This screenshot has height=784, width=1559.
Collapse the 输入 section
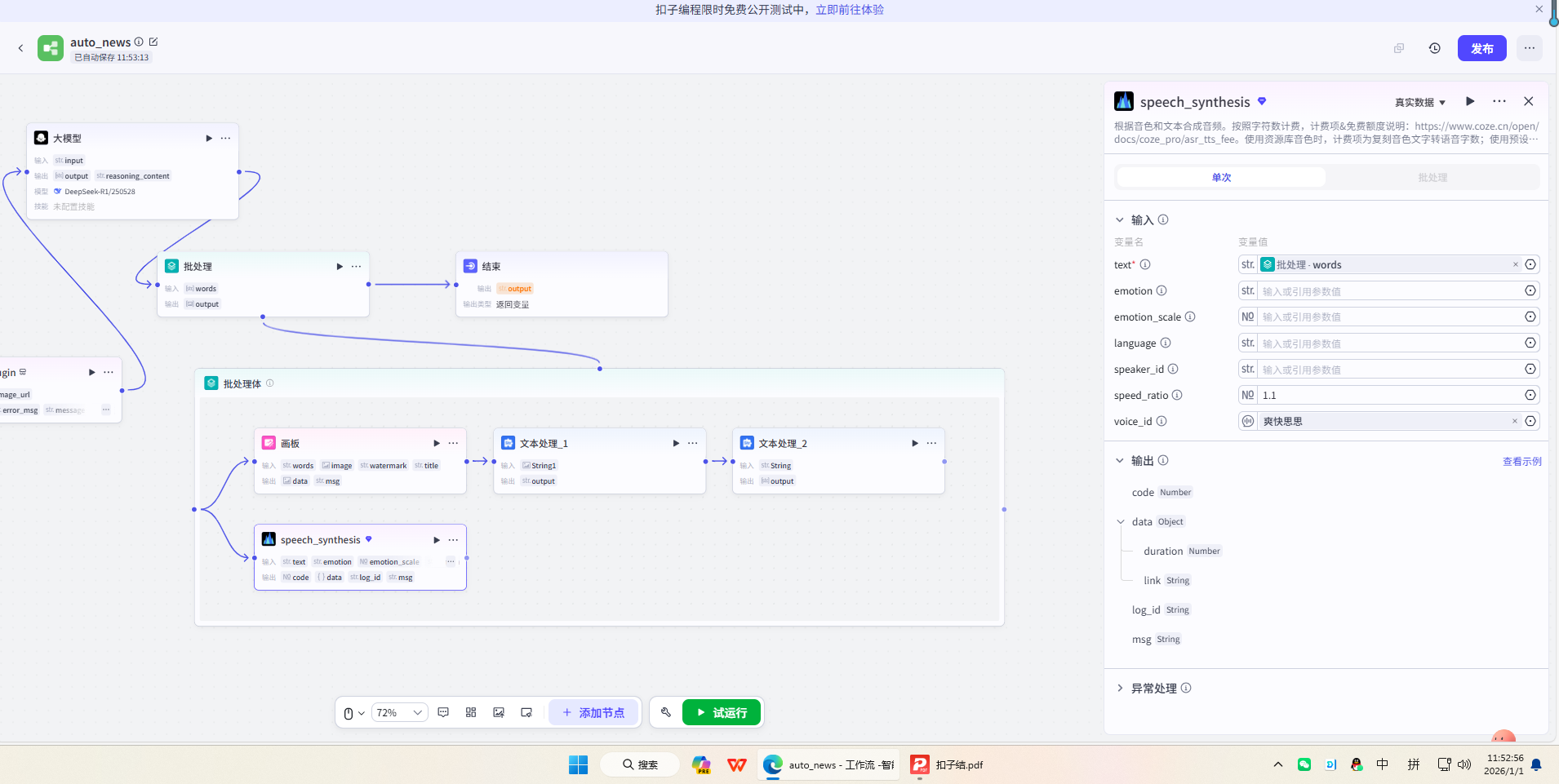point(1120,219)
